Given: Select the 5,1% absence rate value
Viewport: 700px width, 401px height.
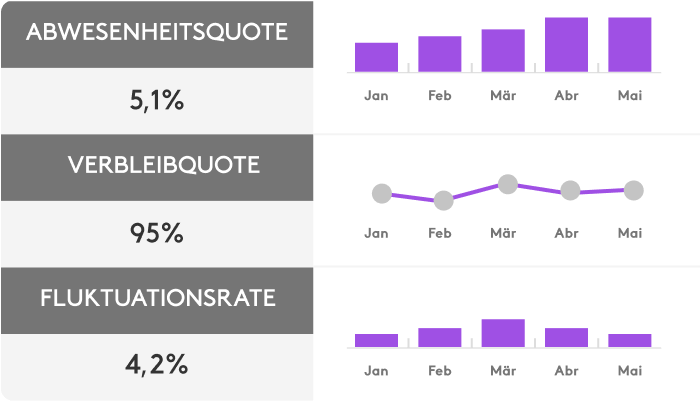Looking at the screenshot, I should click(157, 100).
